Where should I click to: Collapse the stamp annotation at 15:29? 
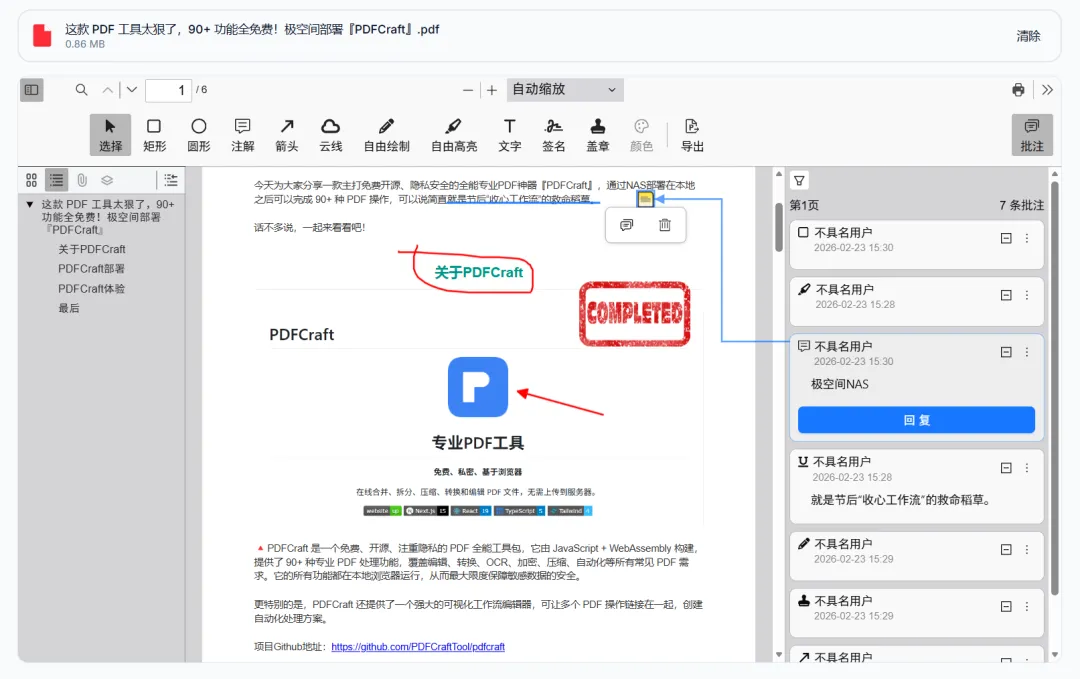point(1006,607)
